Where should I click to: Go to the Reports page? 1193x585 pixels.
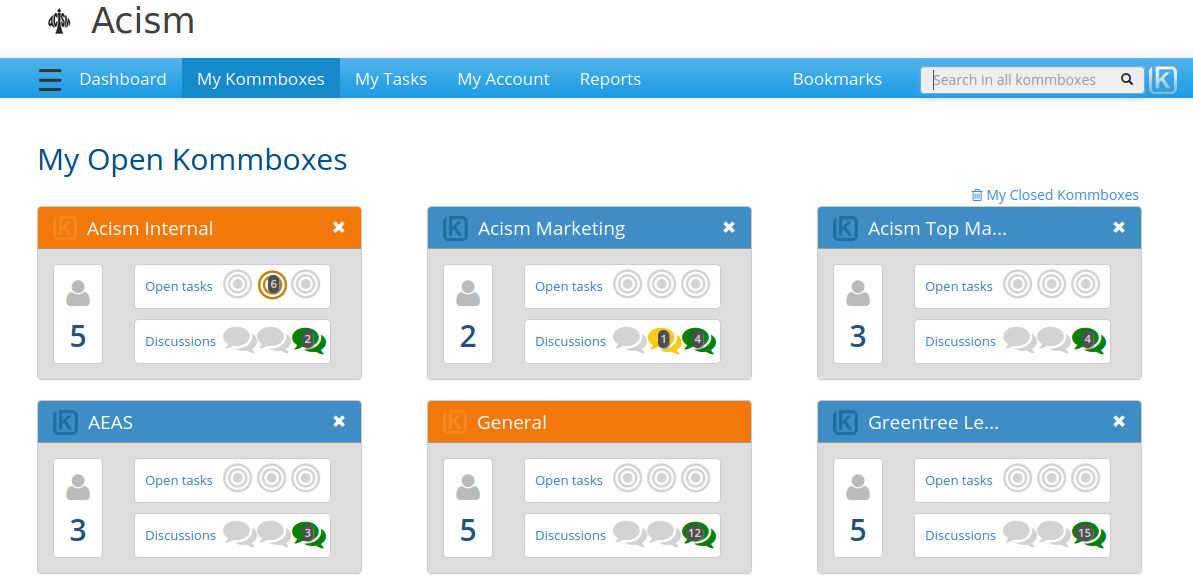tap(610, 79)
